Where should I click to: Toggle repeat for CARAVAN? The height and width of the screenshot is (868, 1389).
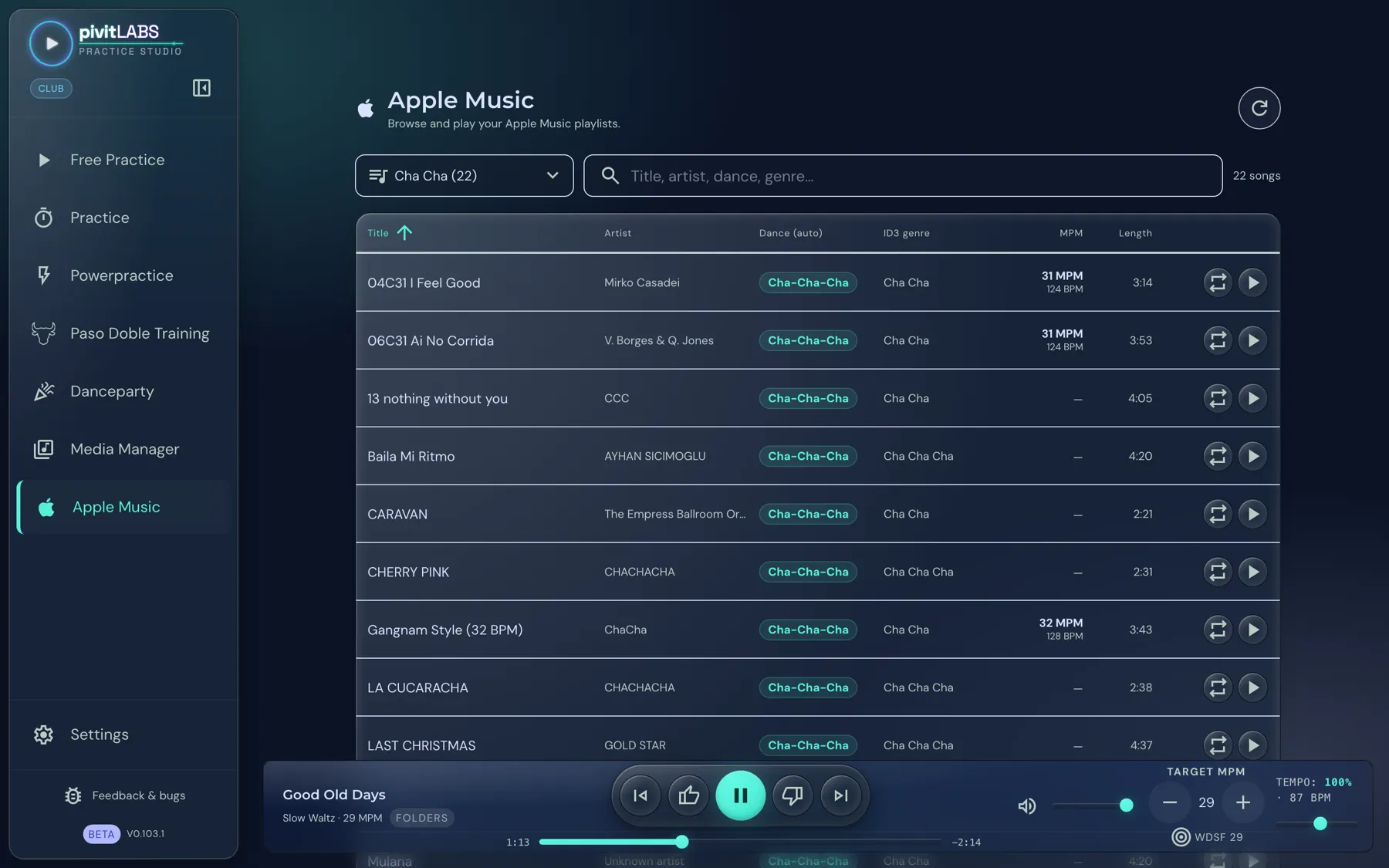pyautogui.click(x=1217, y=514)
